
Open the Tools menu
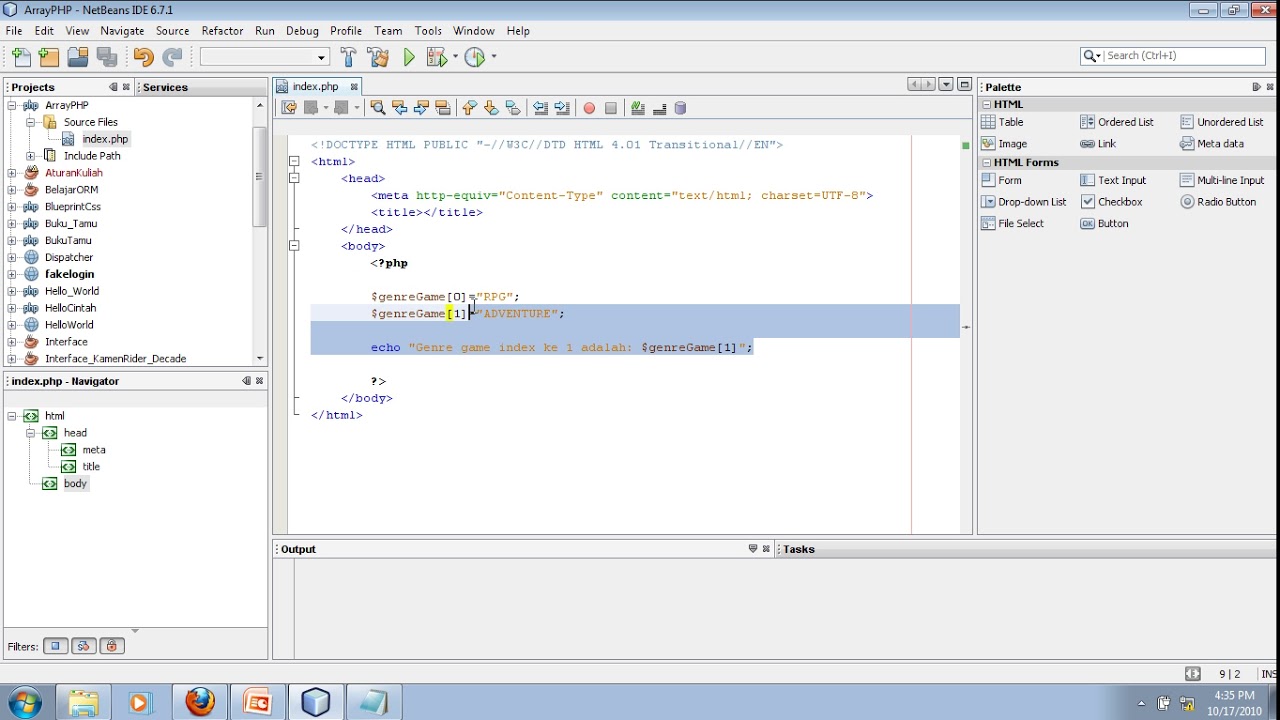[x=428, y=31]
